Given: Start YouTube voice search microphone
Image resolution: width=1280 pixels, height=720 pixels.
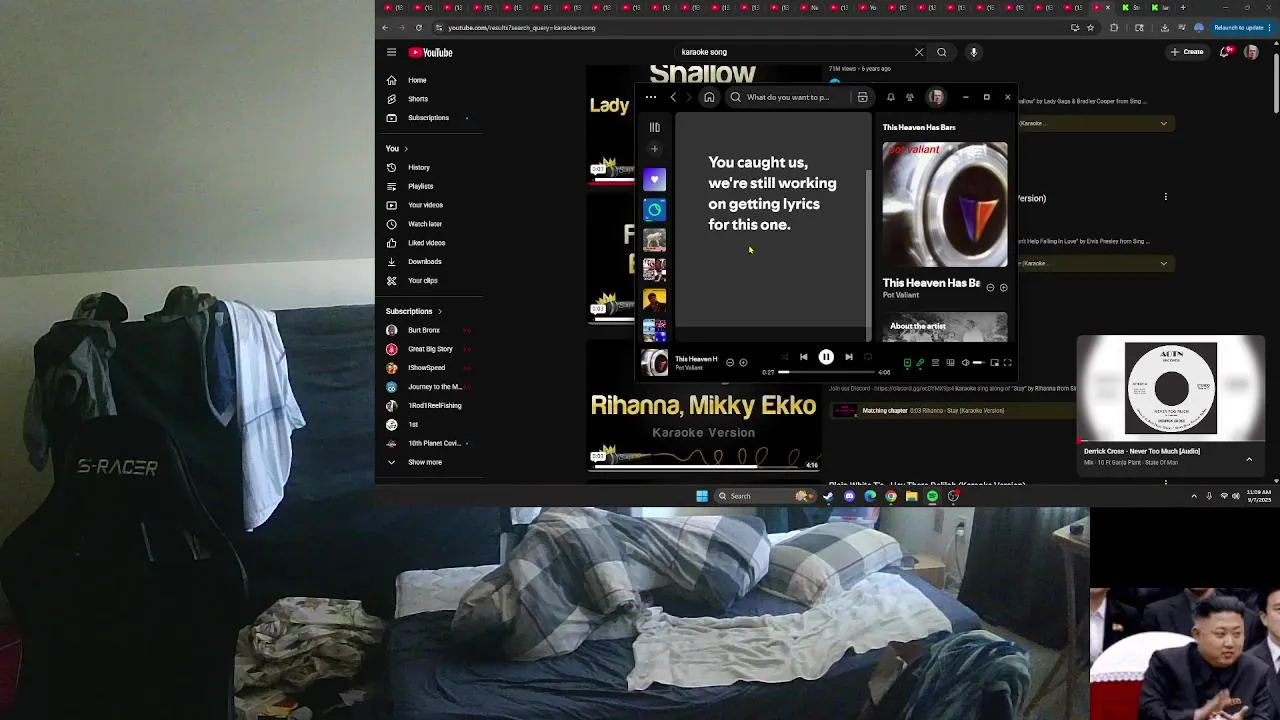Looking at the screenshot, I should [x=973, y=52].
